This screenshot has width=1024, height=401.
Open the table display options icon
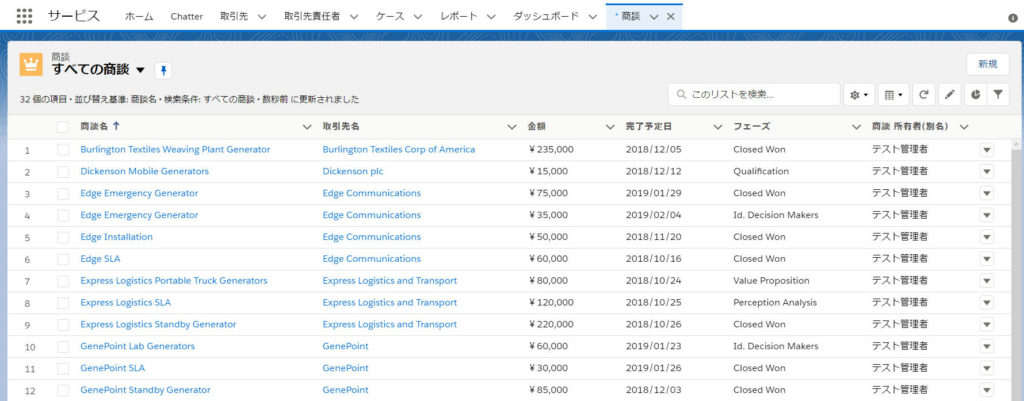(892, 94)
